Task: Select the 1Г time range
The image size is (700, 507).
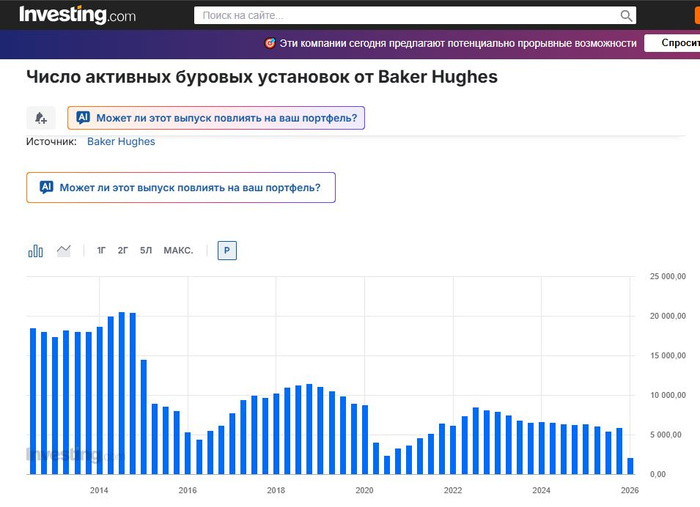Action: click(x=102, y=251)
